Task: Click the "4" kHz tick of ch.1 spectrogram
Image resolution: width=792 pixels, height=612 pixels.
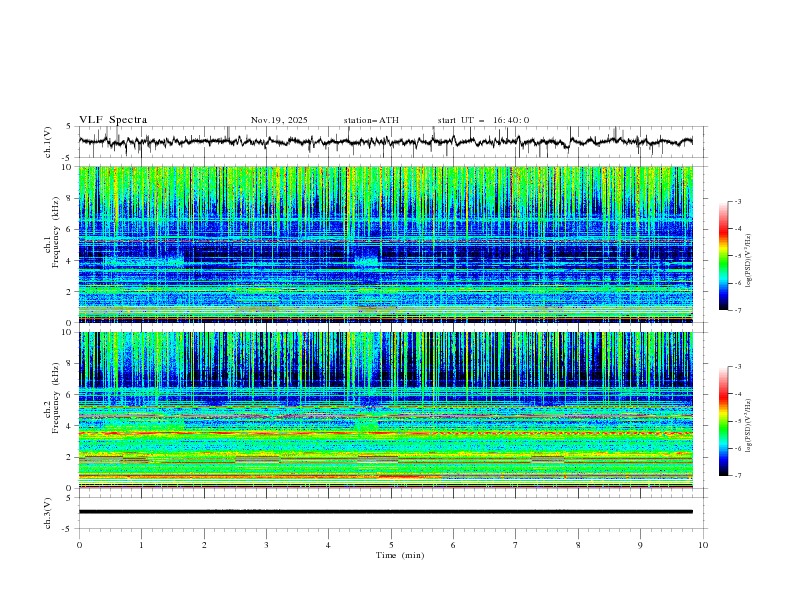Action: coord(69,261)
